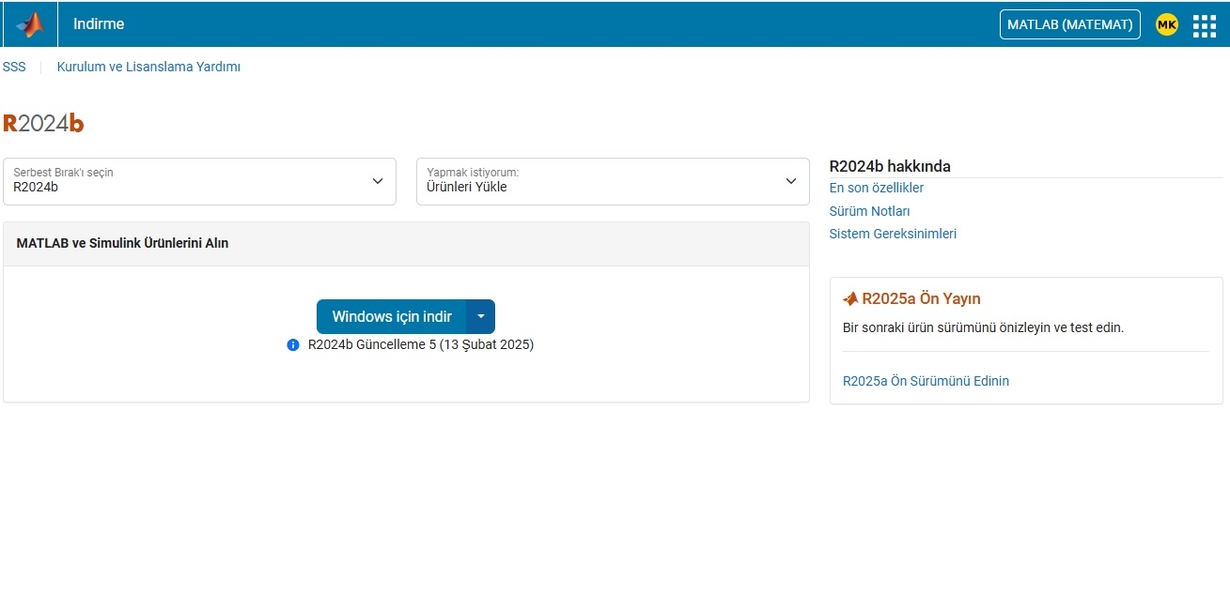Open the En son özellikler link
Screen dimensions: 1230x608
(x=876, y=188)
